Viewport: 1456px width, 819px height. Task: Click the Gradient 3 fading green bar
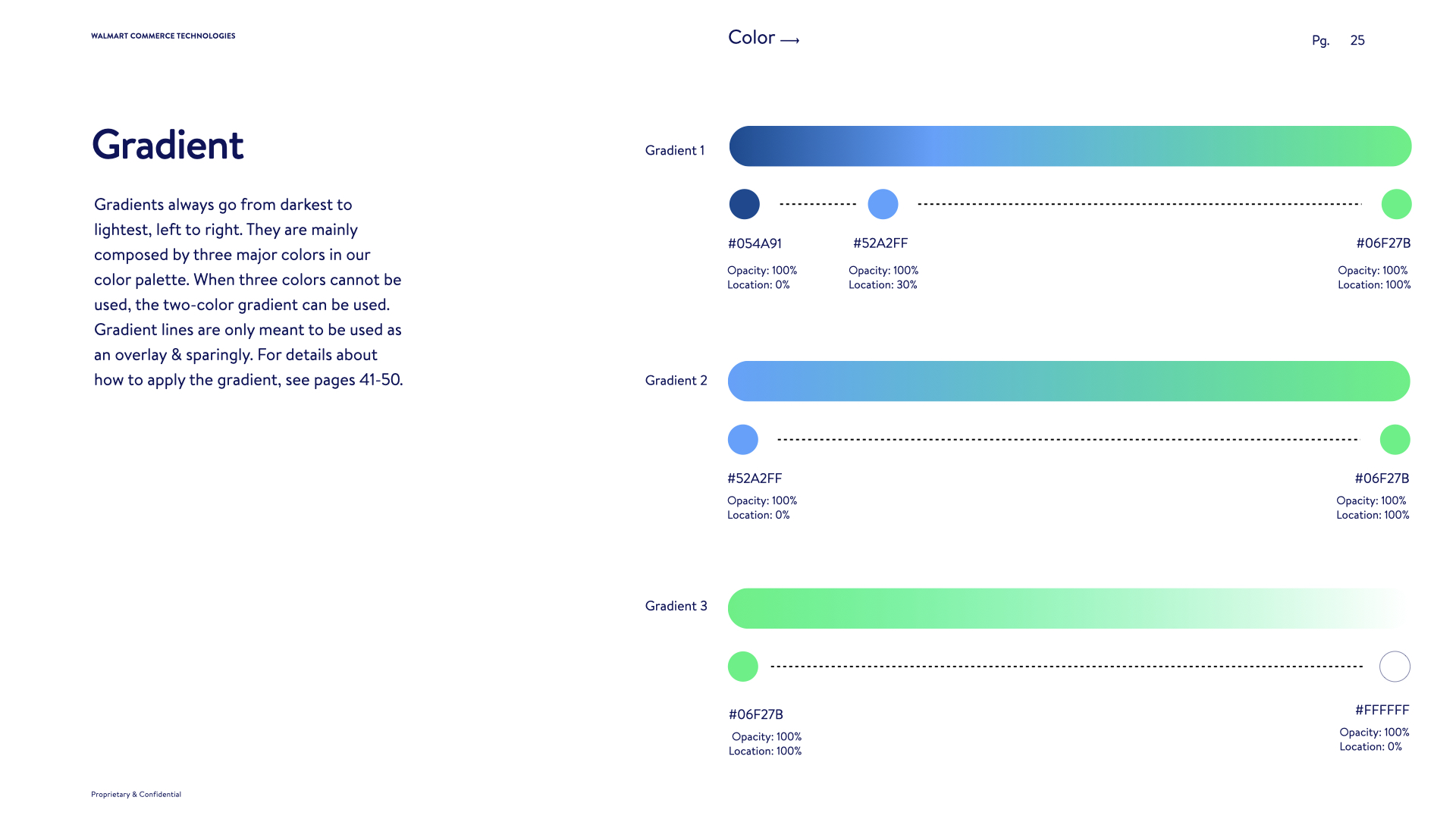(1068, 608)
